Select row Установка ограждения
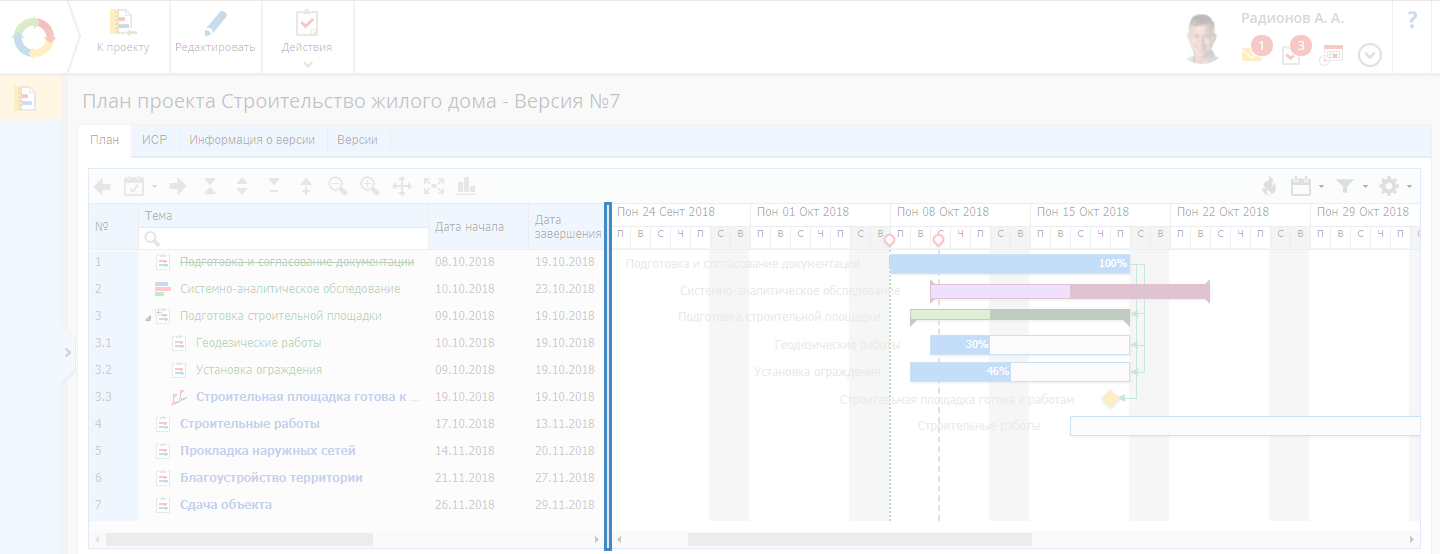This screenshot has width=1440, height=554. click(x=347, y=370)
